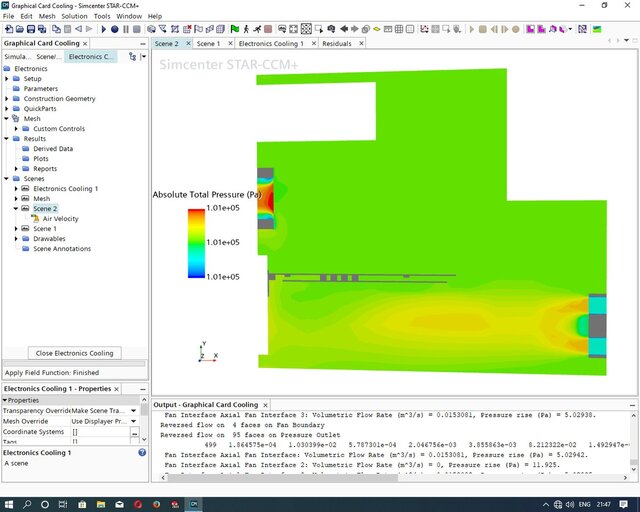Click the New Simulation toolbar icon
Image resolution: width=640 pixels, height=512 pixels.
[x=9, y=29]
